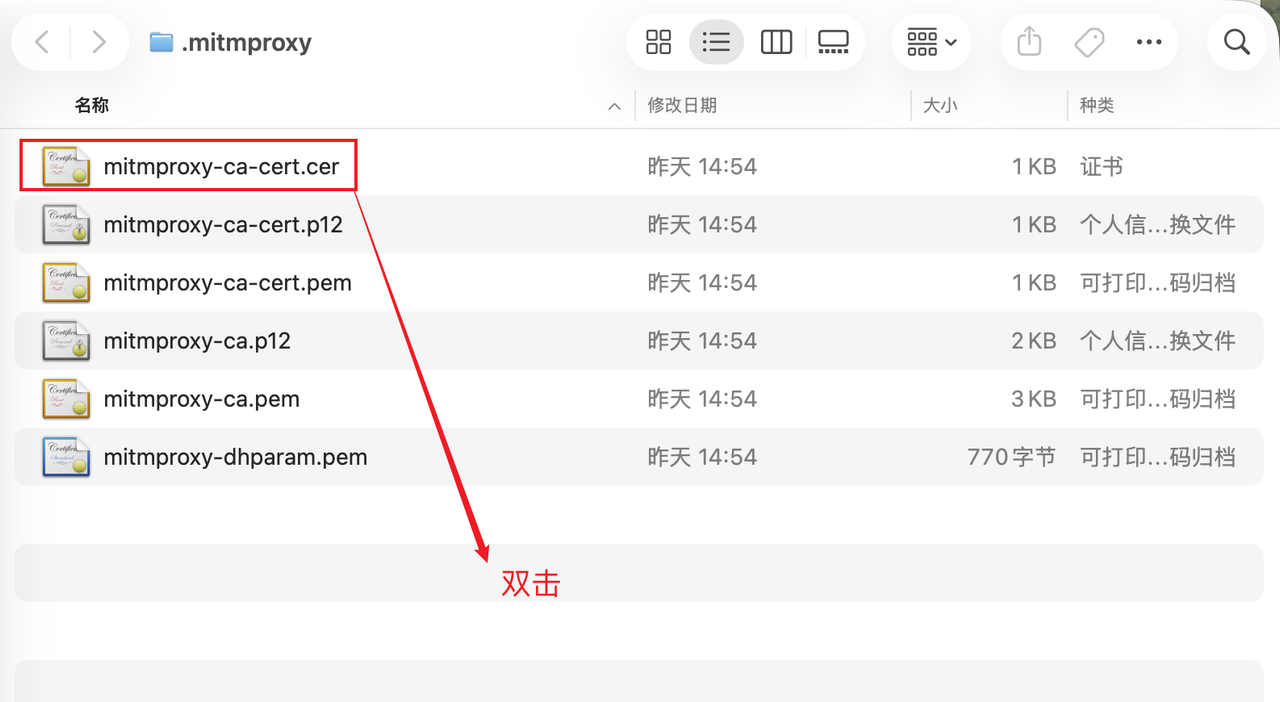The height and width of the screenshot is (702, 1280).
Task: Switch to list view
Action: click(x=716, y=42)
